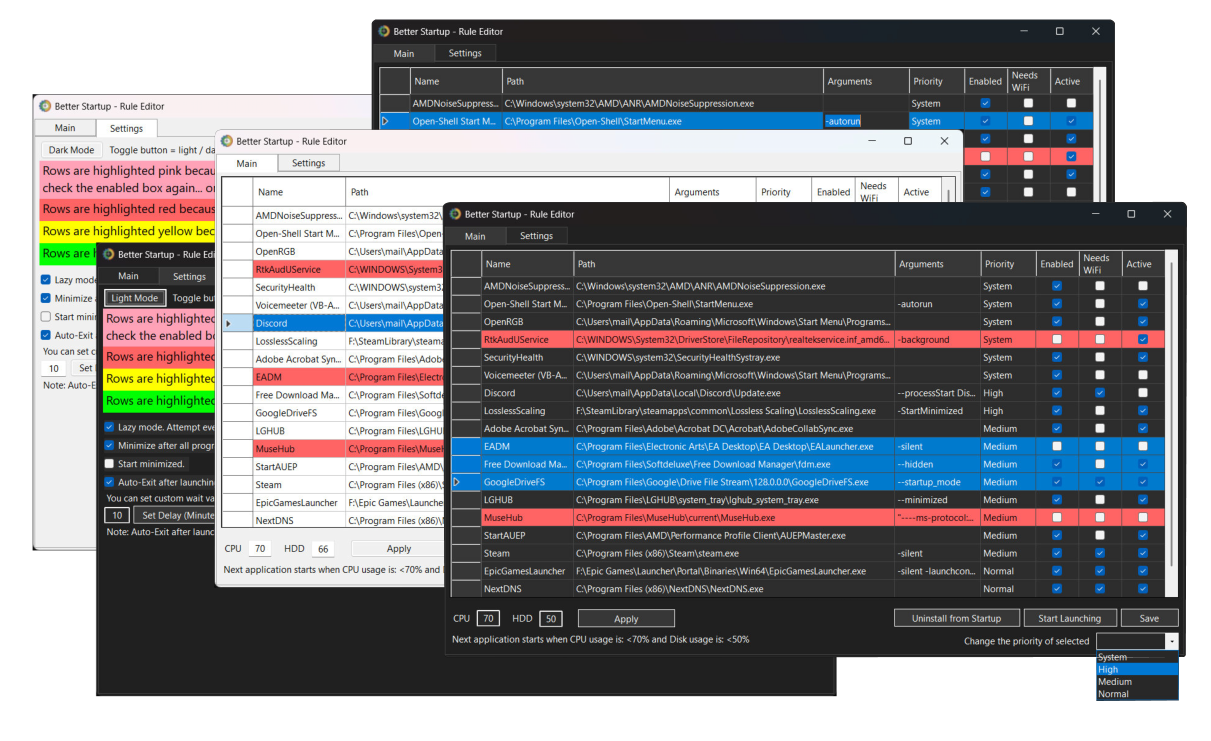Save the rules with the Save button
1211x741 pixels.
1149,618
